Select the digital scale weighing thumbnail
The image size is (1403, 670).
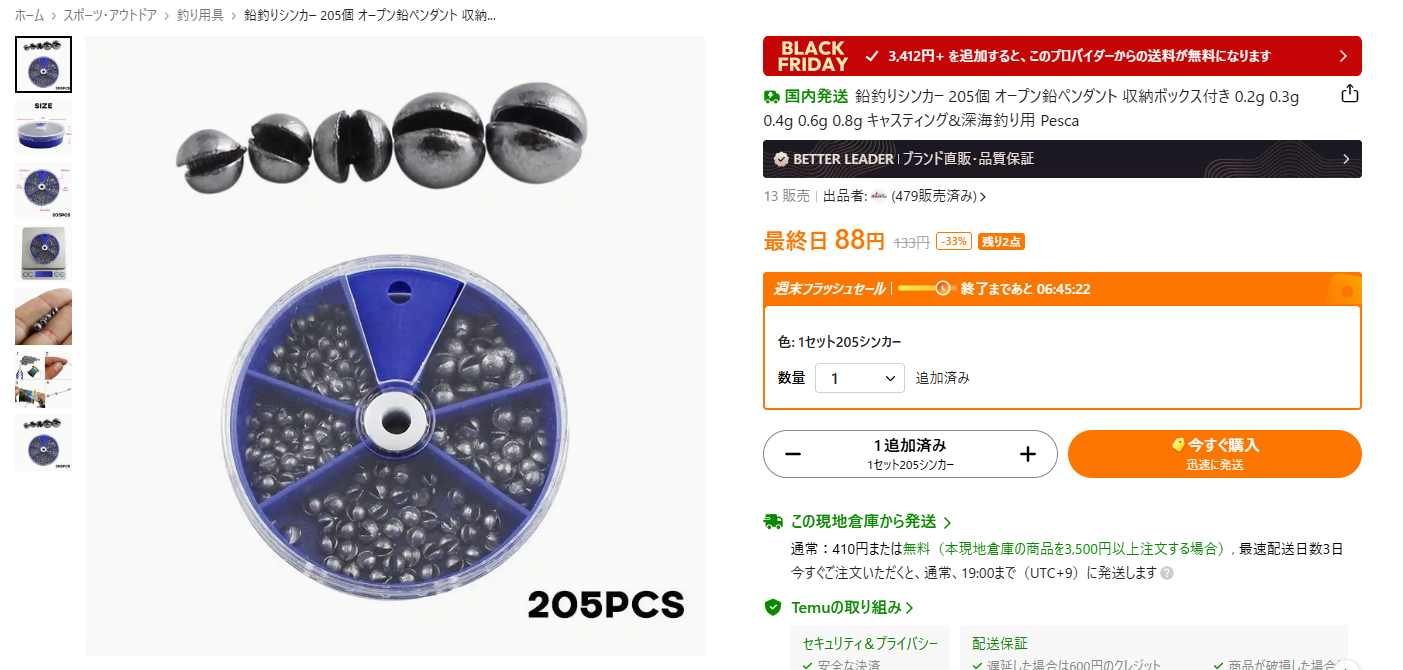pyautogui.click(x=43, y=253)
